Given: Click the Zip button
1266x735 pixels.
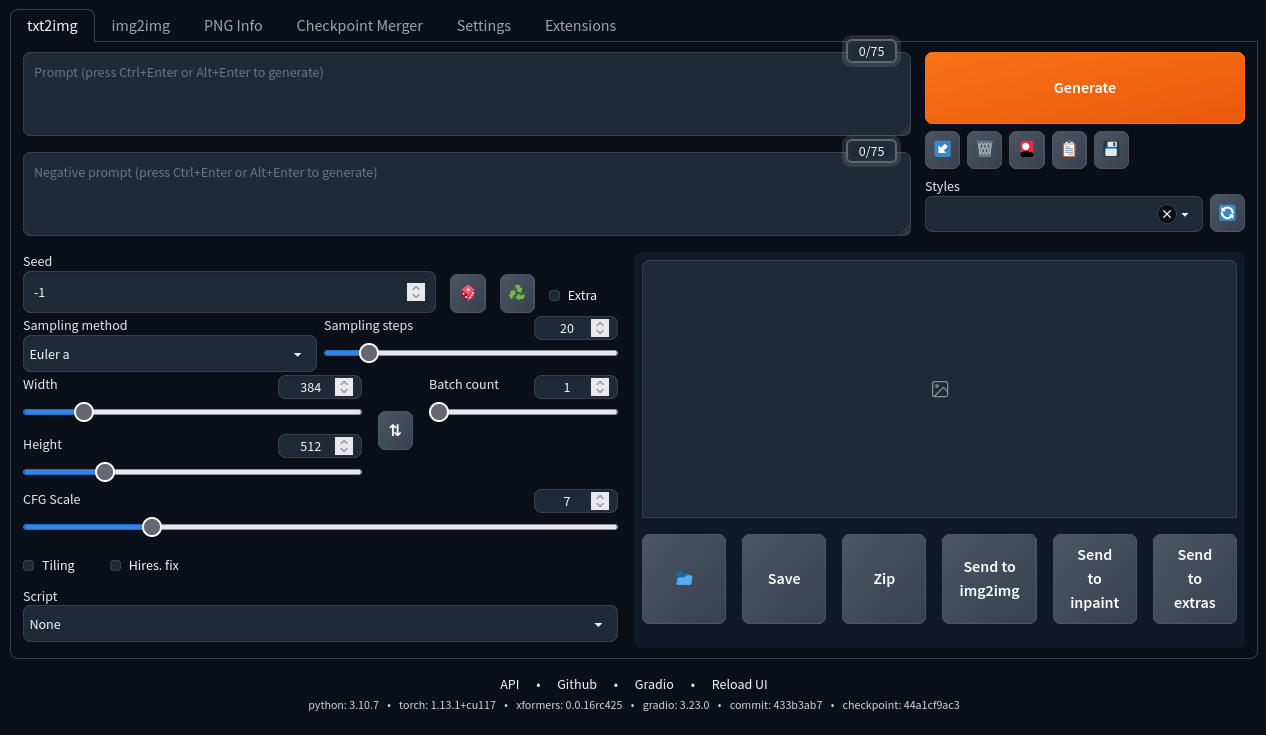Looking at the screenshot, I should pyautogui.click(x=884, y=579).
